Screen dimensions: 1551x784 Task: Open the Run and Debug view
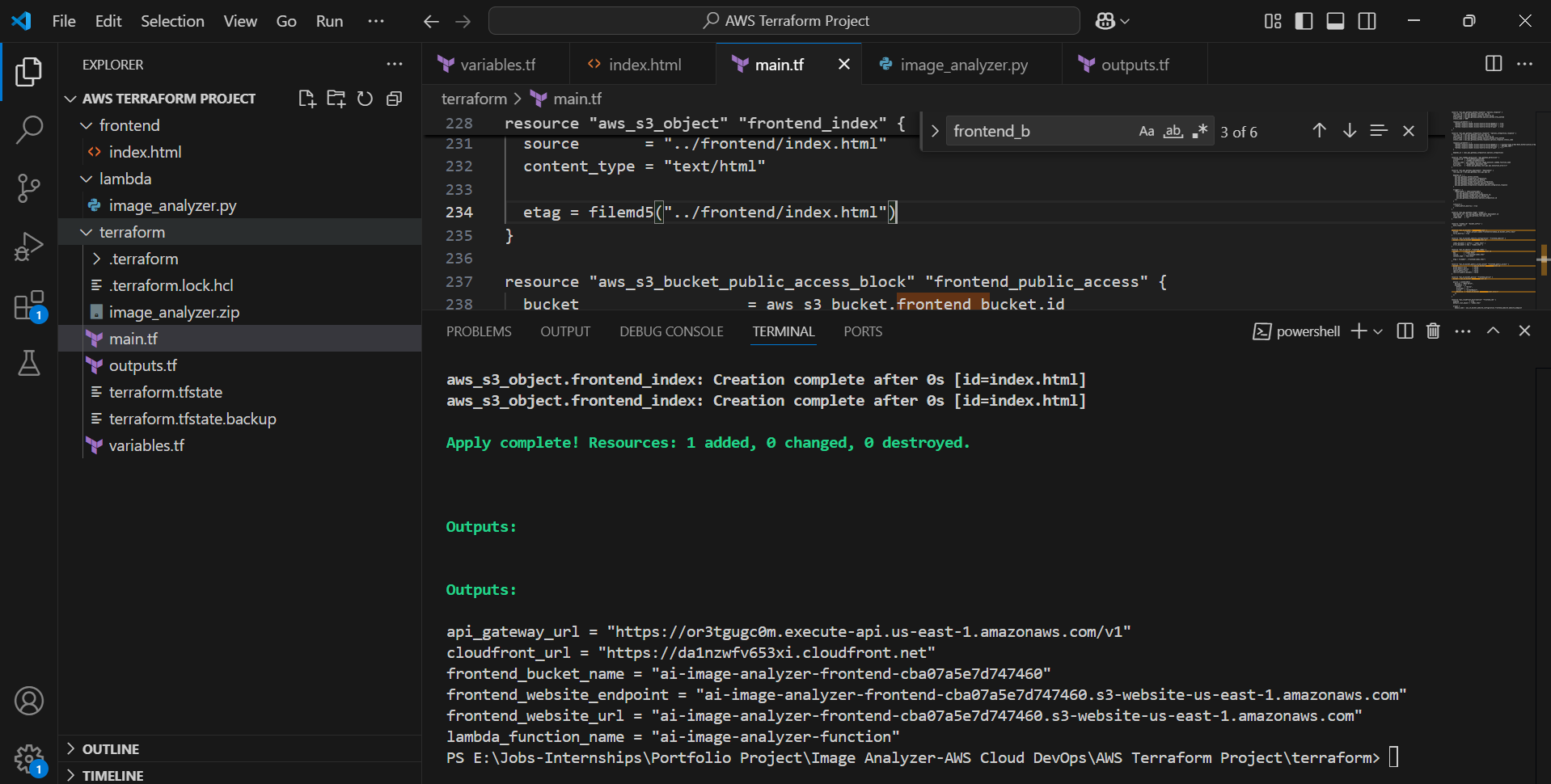pos(29,246)
